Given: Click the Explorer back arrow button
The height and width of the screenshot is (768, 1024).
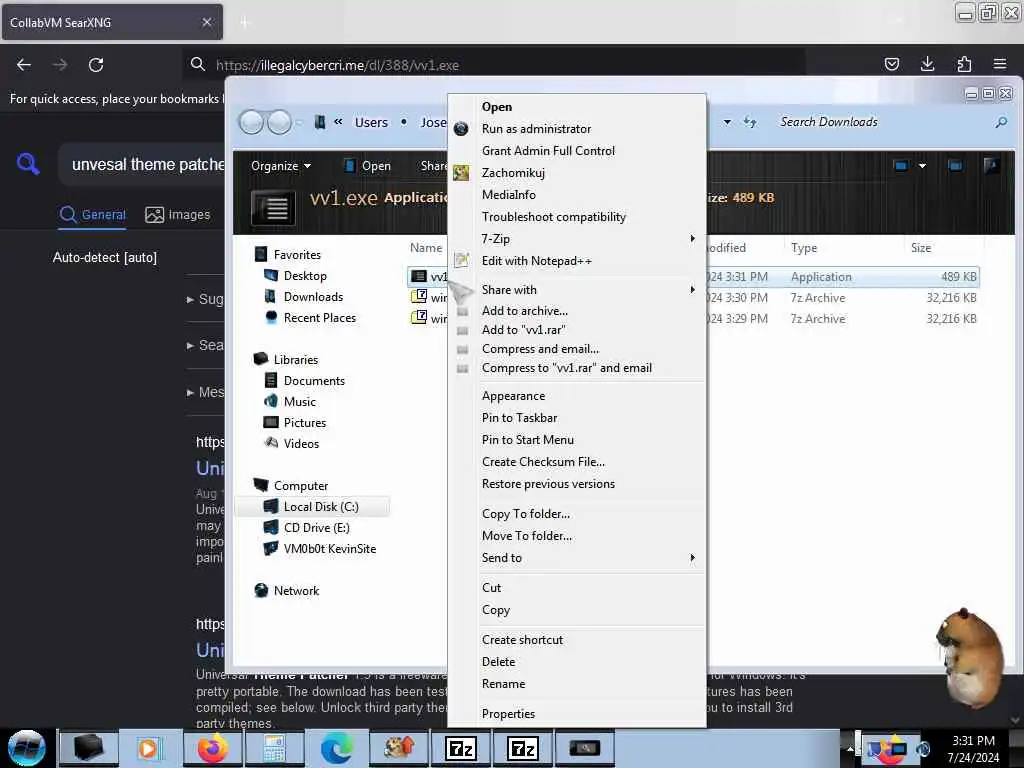Looking at the screenshot, I should [x=251, y=122].
